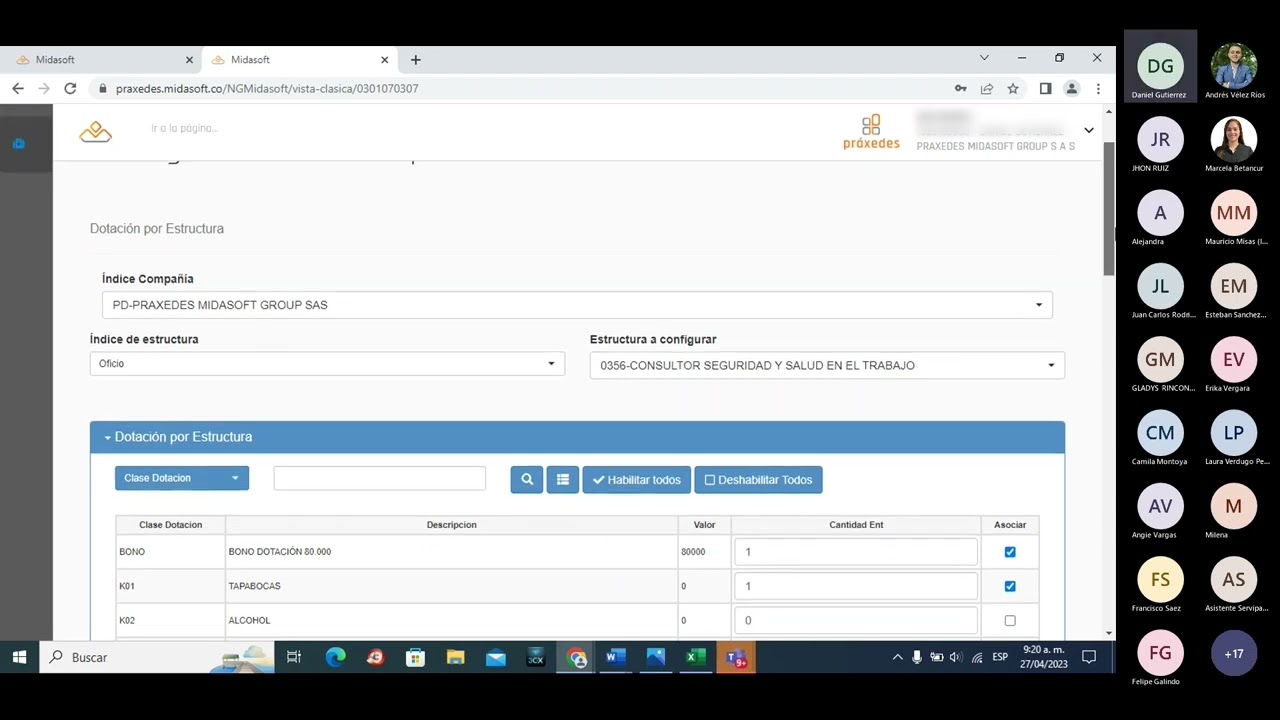Open the Windows Start menu
Image resolution: width=1280 pixels, height=720 pixels.
[18, 657]
